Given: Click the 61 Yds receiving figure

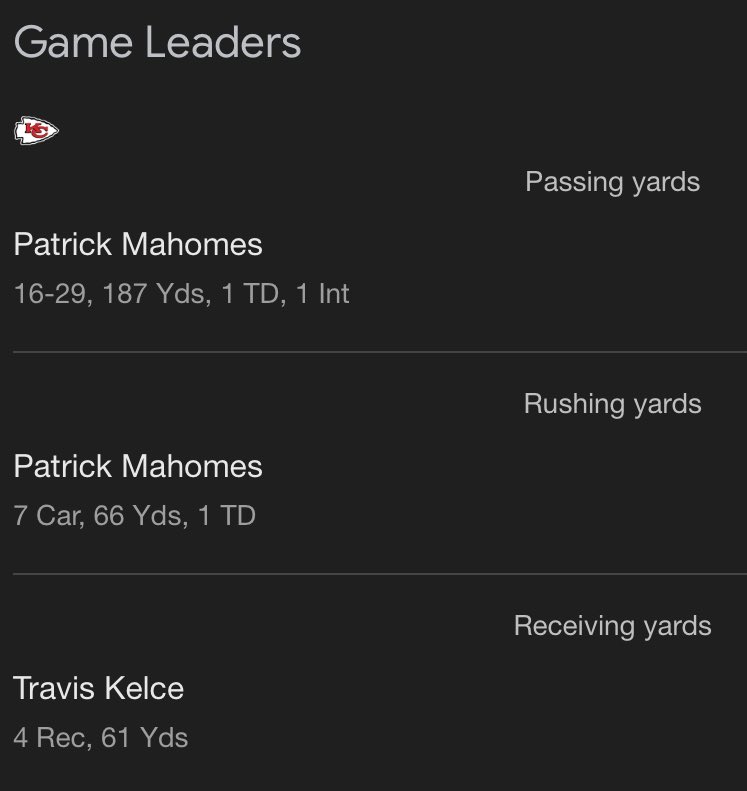Looking at the screenshot, I should point(147,738).
